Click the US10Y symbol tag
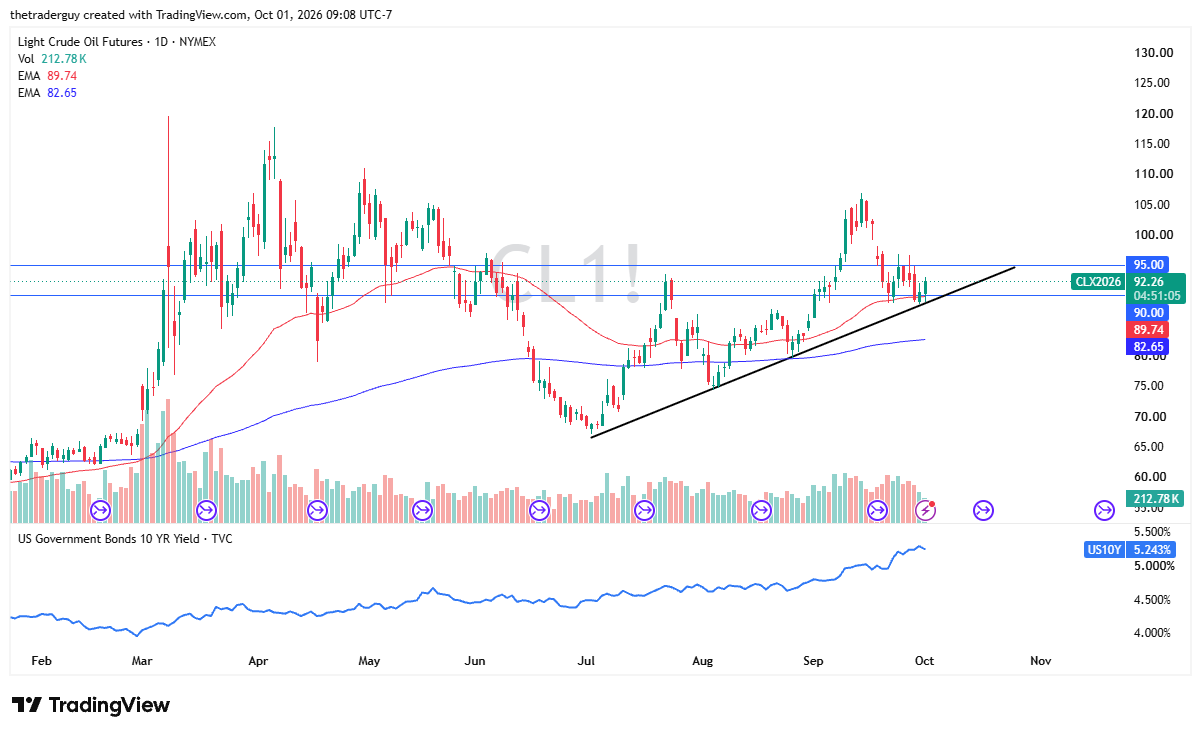 coord(1105,549)
